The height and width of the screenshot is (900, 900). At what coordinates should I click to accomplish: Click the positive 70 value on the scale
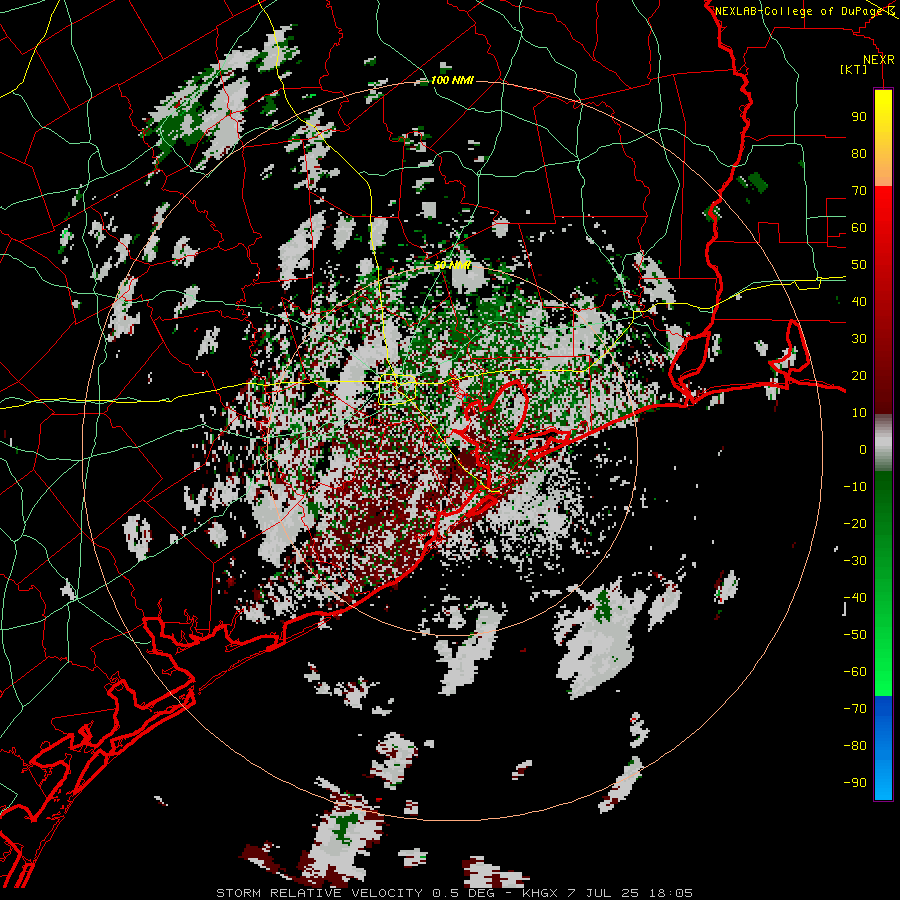(x=859, y=191)
